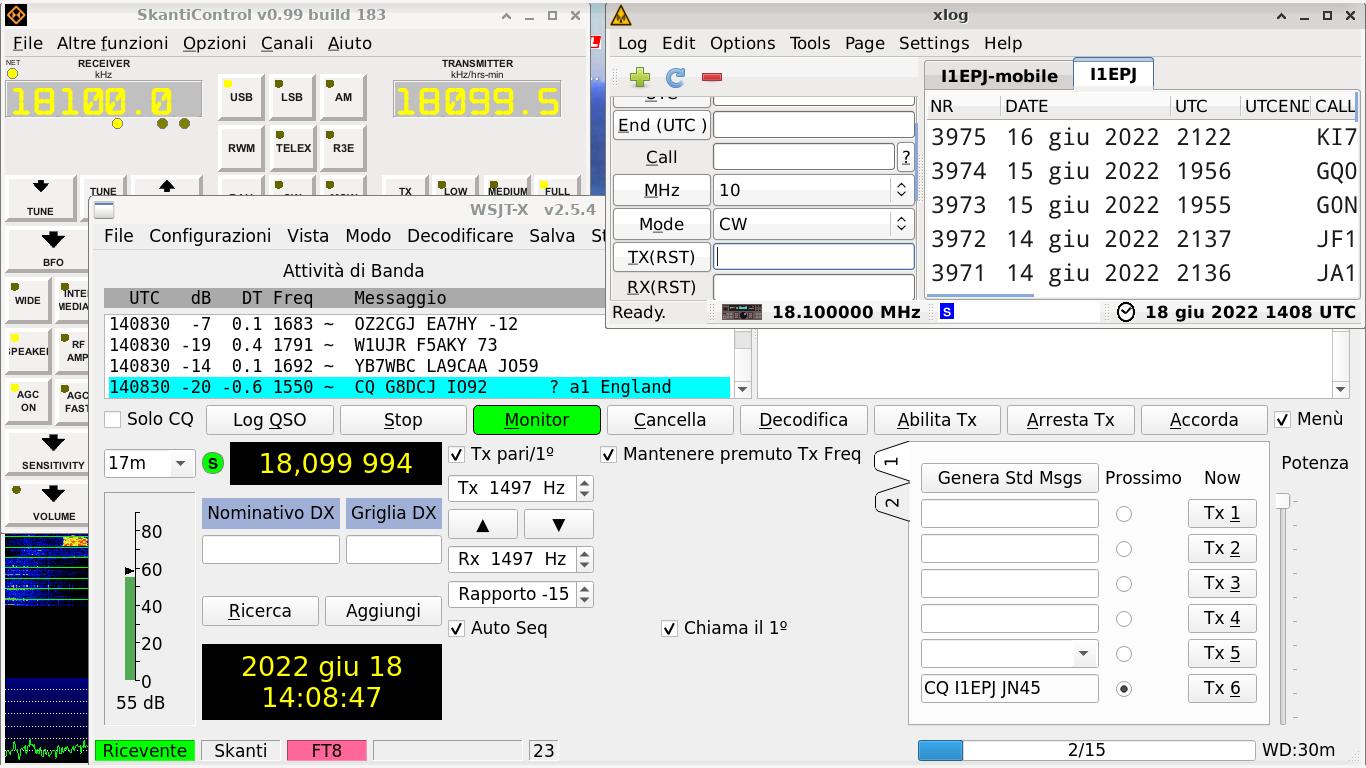The image size is (1366, 768).
Task: Open the Decodificare menu in WSJT-X
Action: pyautogui.click(x=460, y=236)
